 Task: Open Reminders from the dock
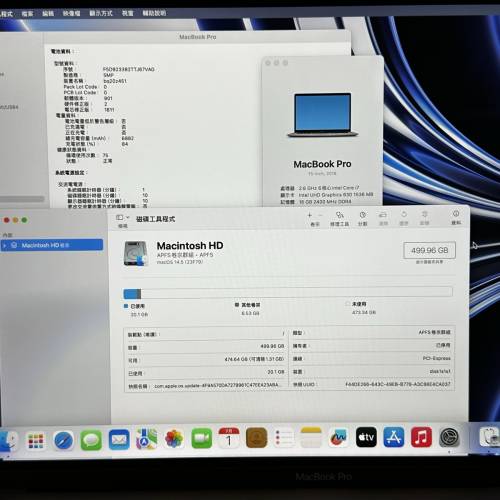coord(284,437)
